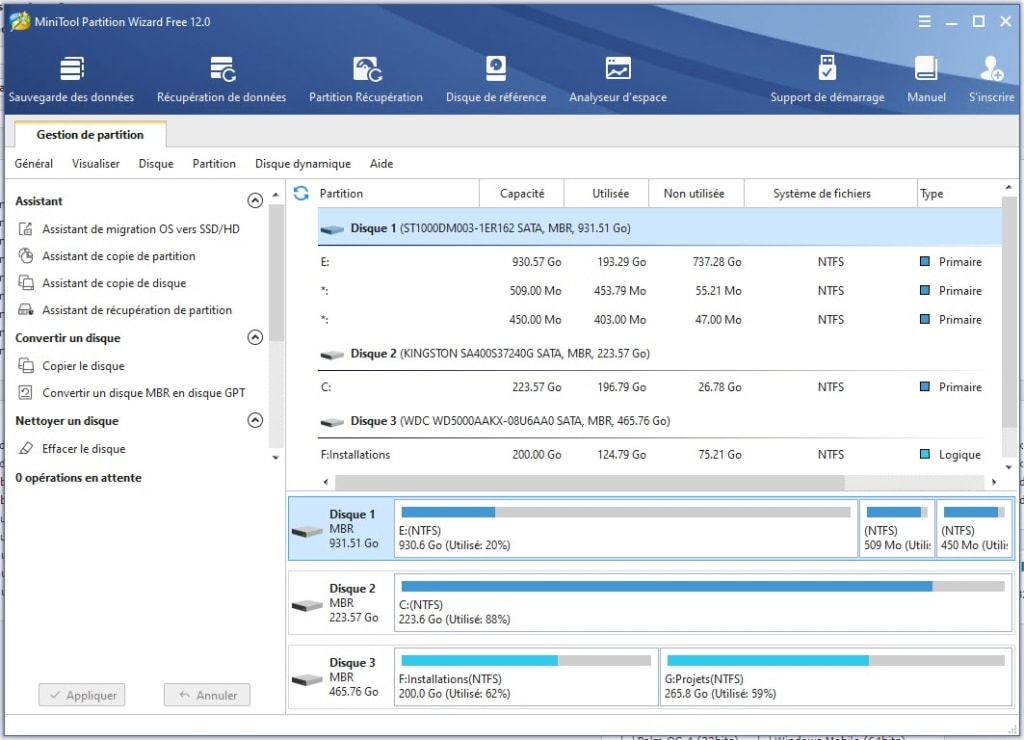Open the Manuel help icon
Image resolution: width=1024 pixels, height=740 pixels.
pyautogui.click(x=926, y=80)
